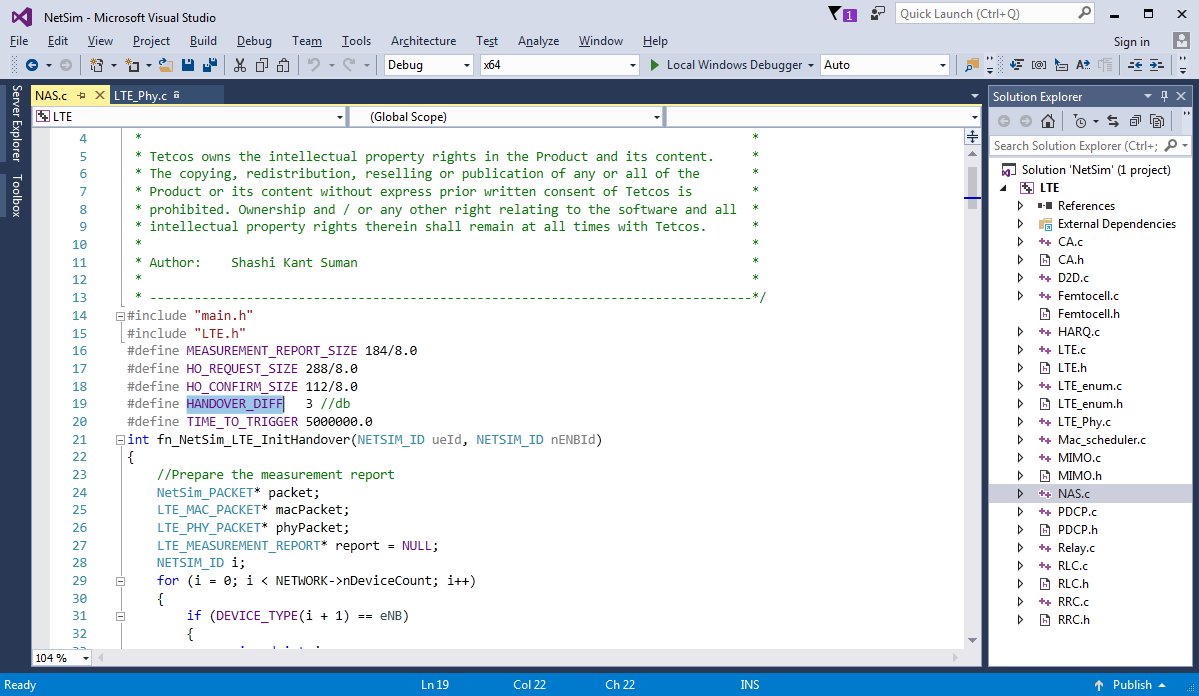Toggle the pin on NAS.c tab

coord(81,96)
